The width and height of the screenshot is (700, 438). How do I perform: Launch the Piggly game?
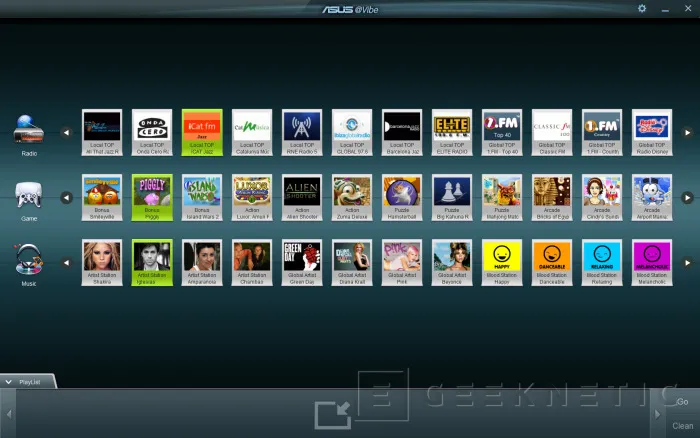152,198
